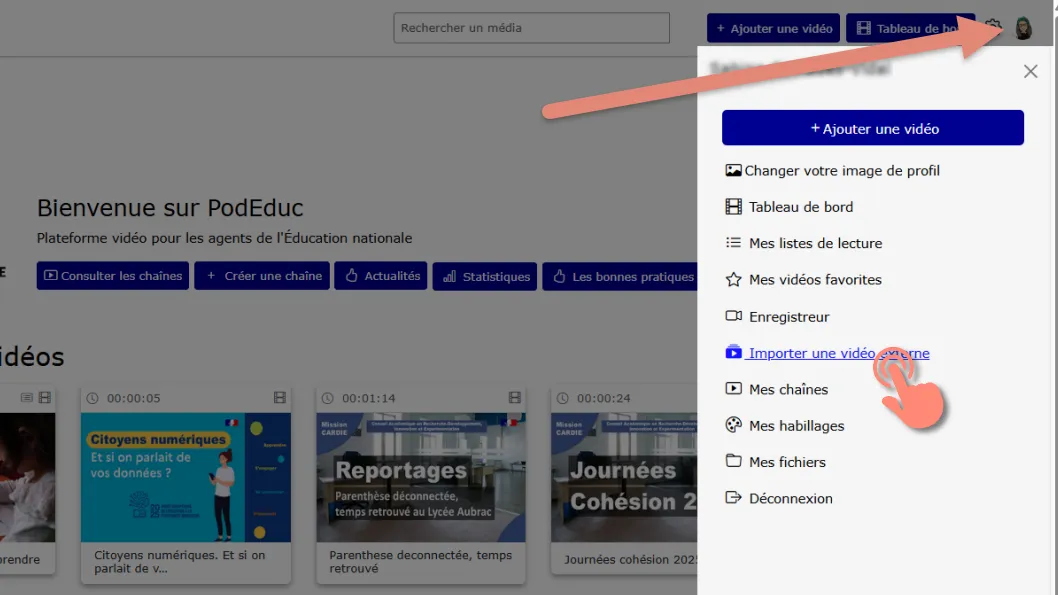
Task: Click the film icon beside Tableau de bord
Action: [x=733, y=206]
